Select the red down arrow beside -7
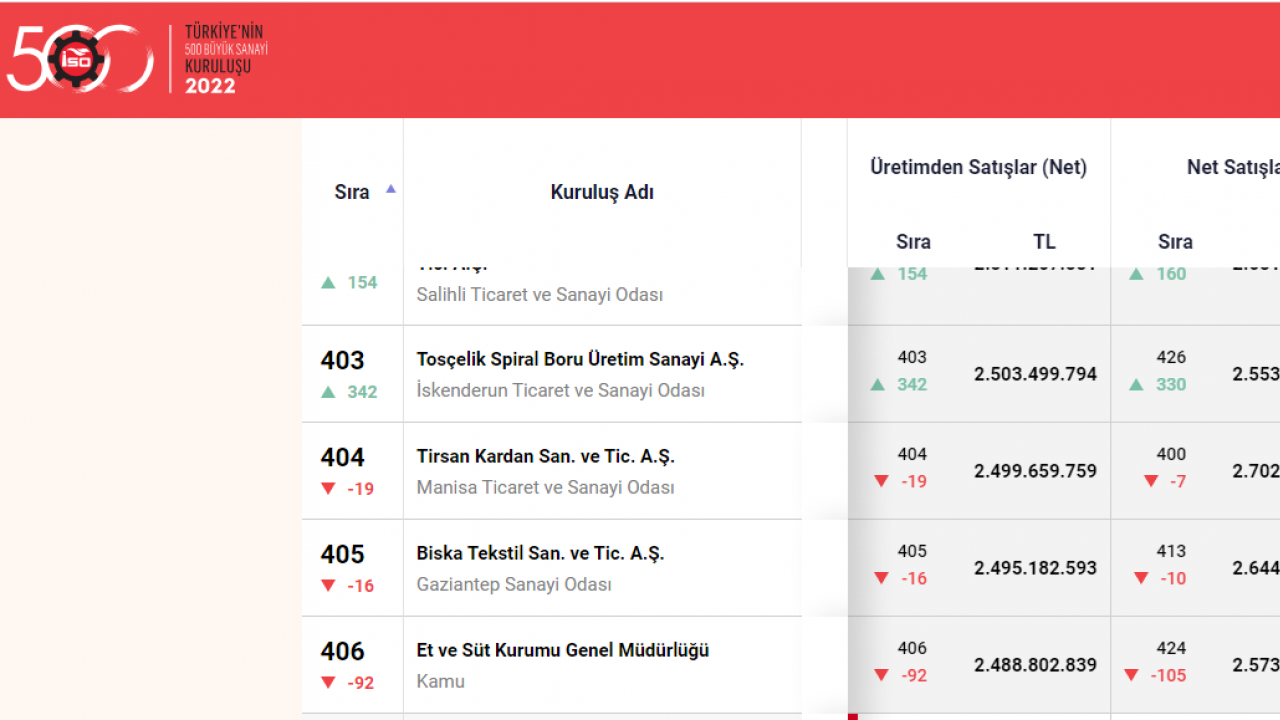The image size is (1280, 720). 1151,481
